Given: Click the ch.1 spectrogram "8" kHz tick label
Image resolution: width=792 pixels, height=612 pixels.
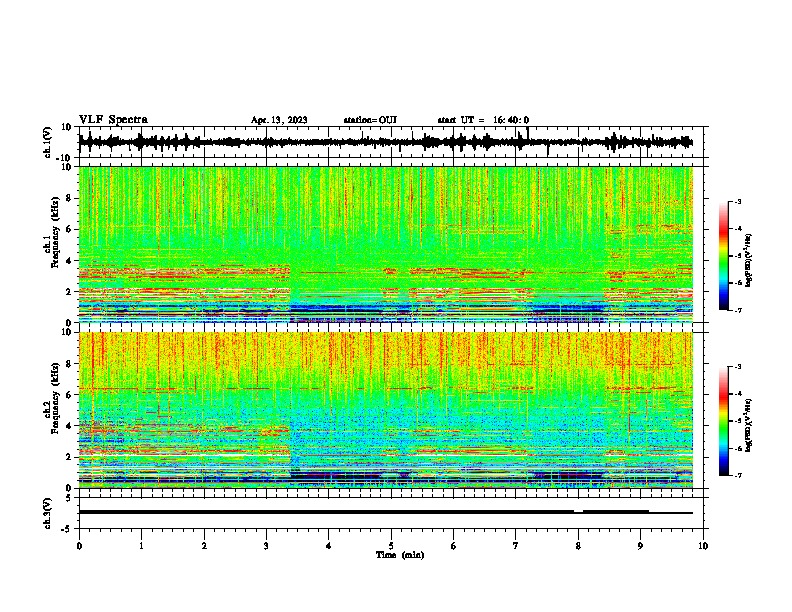Looking at the screenshot, I should 69,198.
